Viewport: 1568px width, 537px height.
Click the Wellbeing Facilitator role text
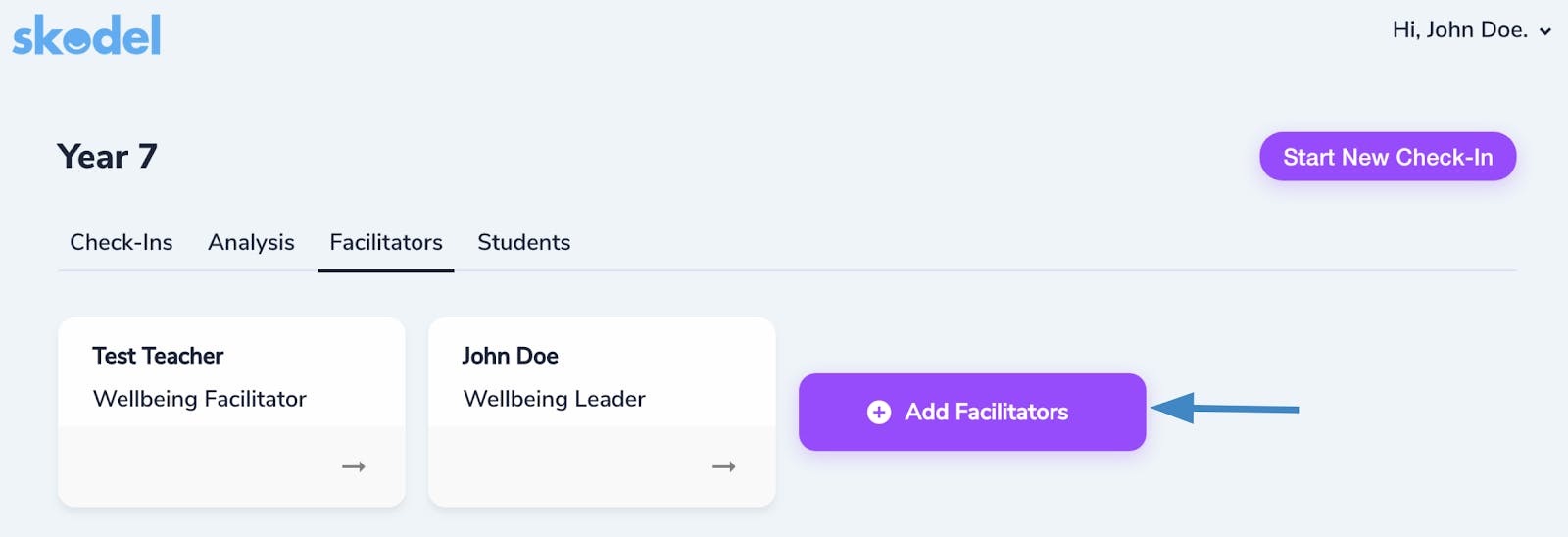point(200,399)
